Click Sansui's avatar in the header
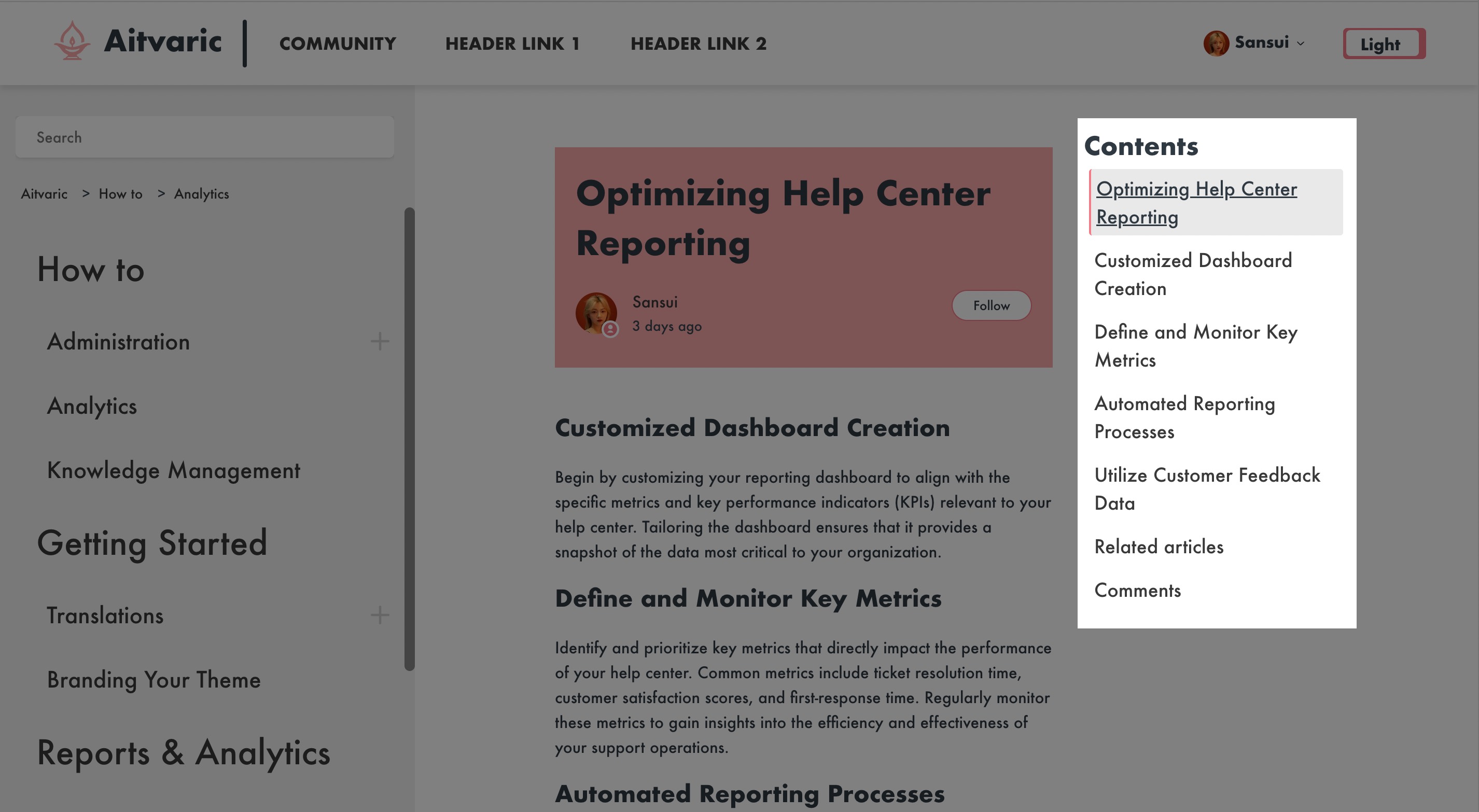The width and height of the screenshot is (1479, 812). point(1216,43)
